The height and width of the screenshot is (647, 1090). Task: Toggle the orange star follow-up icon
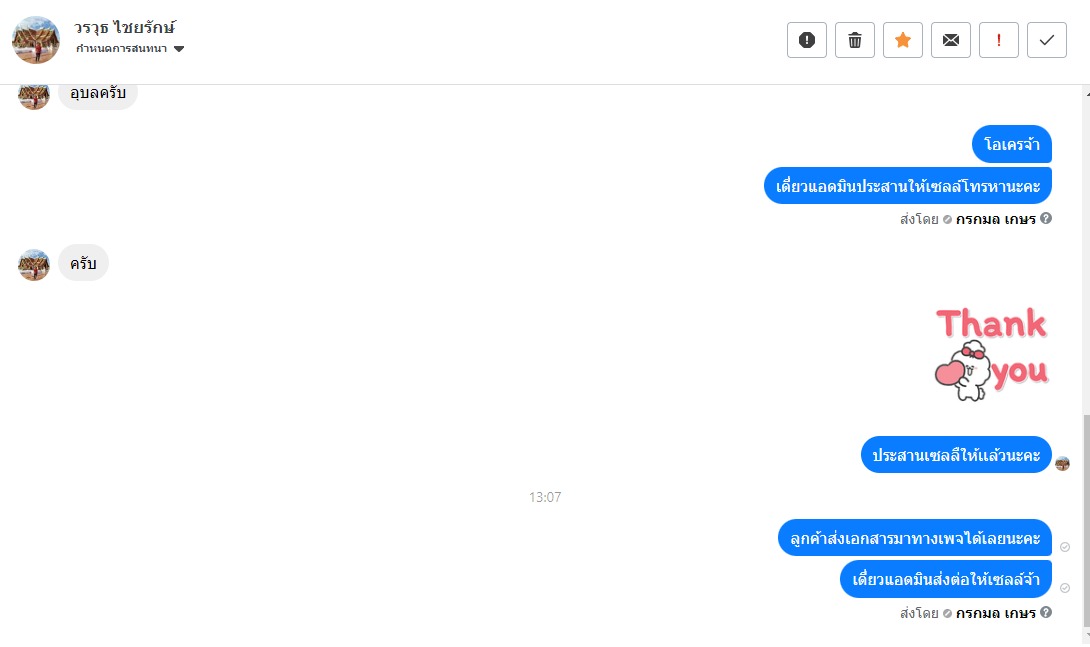[902, 40]
